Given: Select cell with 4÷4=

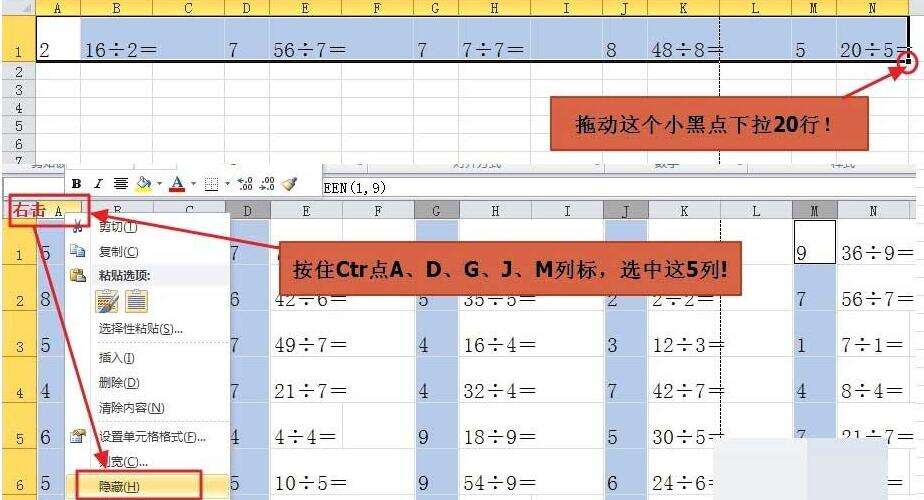Looking at the screenshot, I should 306,425.
